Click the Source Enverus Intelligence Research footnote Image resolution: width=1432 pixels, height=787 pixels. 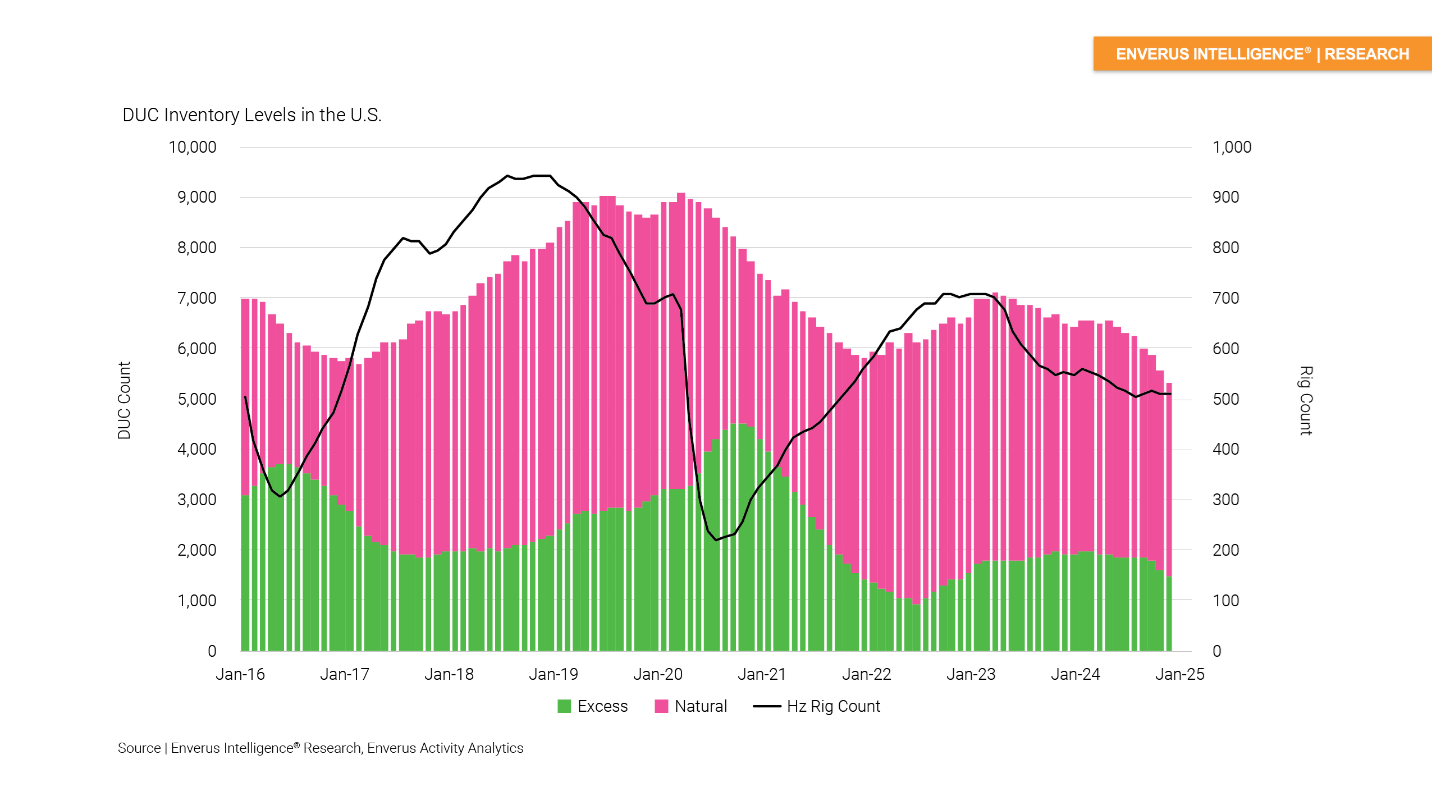(320, 748)
